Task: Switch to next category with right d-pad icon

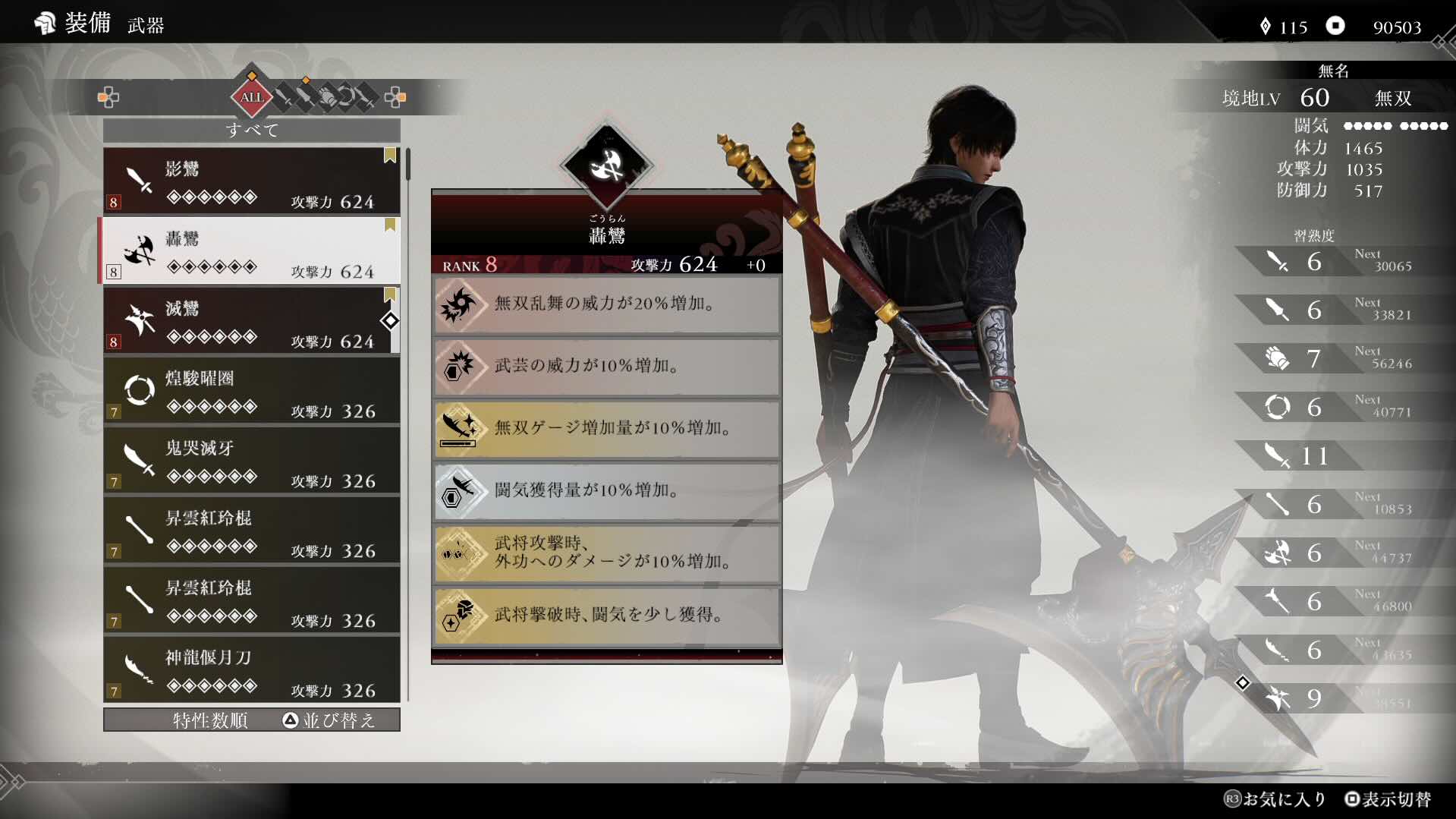Action: click(395, 97)
